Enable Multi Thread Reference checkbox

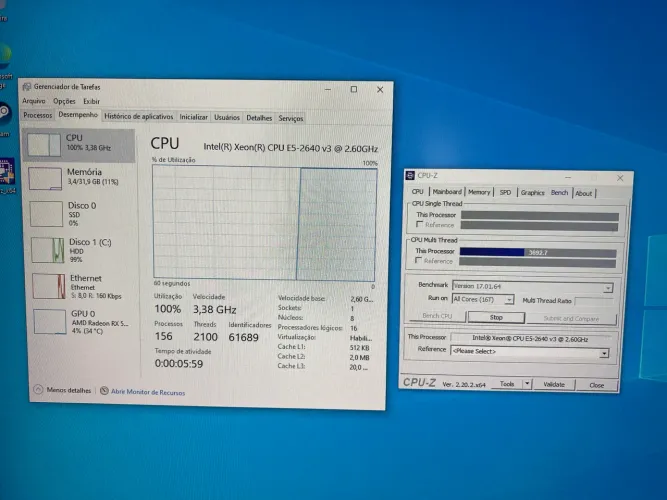pyautogui.click(x=419, y=260)
